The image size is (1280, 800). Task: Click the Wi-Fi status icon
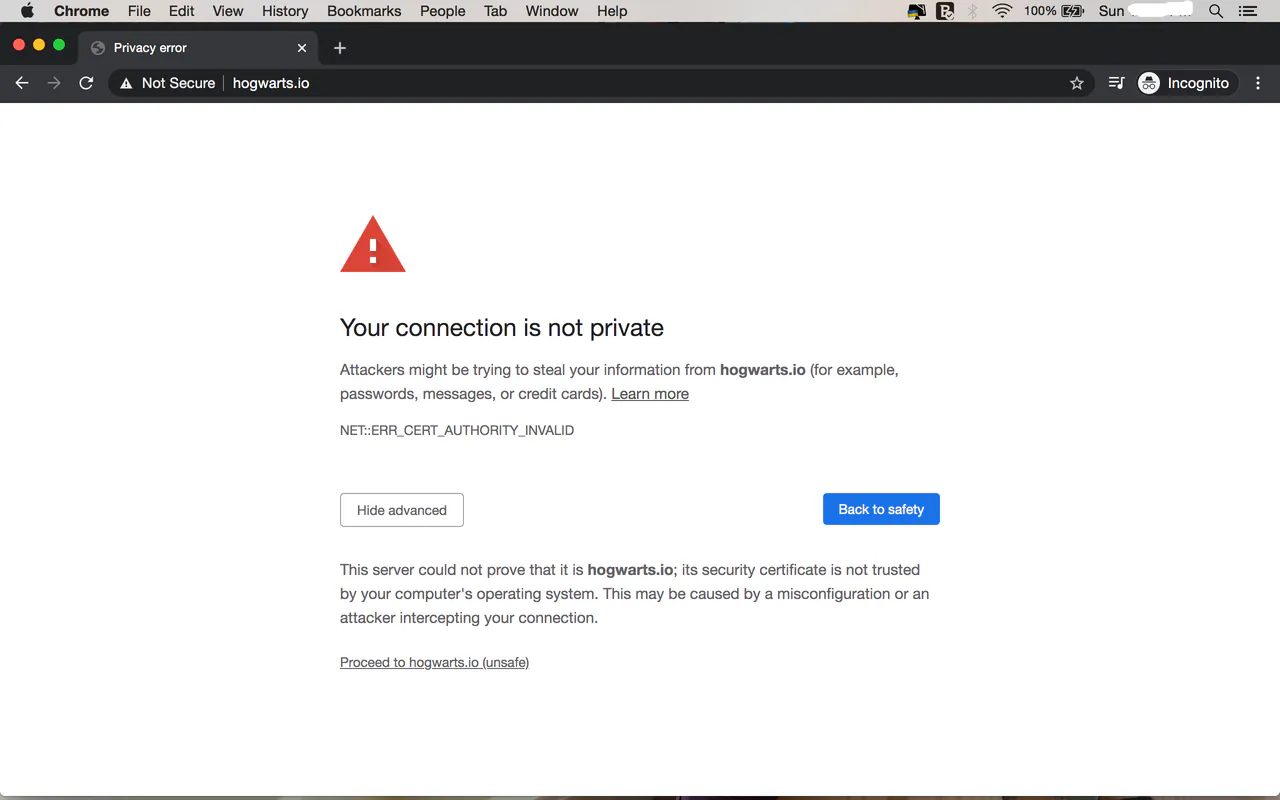[x=1002, y=11]
